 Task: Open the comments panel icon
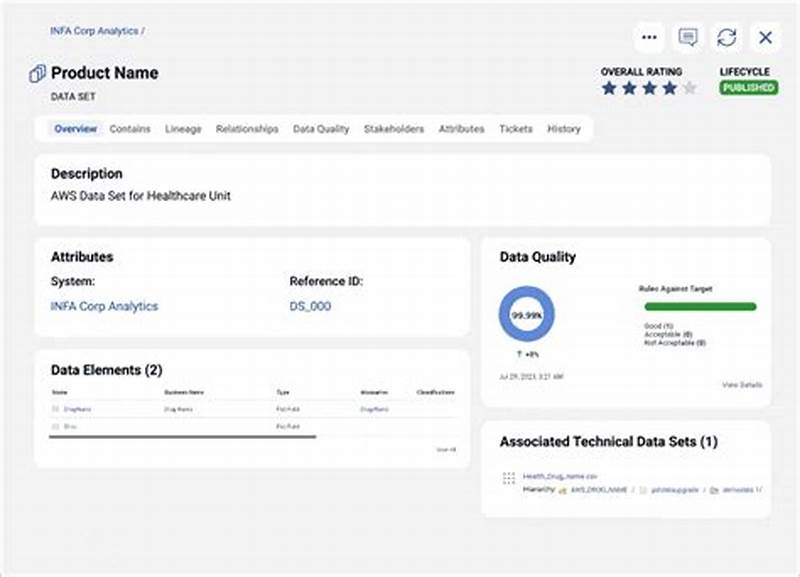[x=688, y=37]
